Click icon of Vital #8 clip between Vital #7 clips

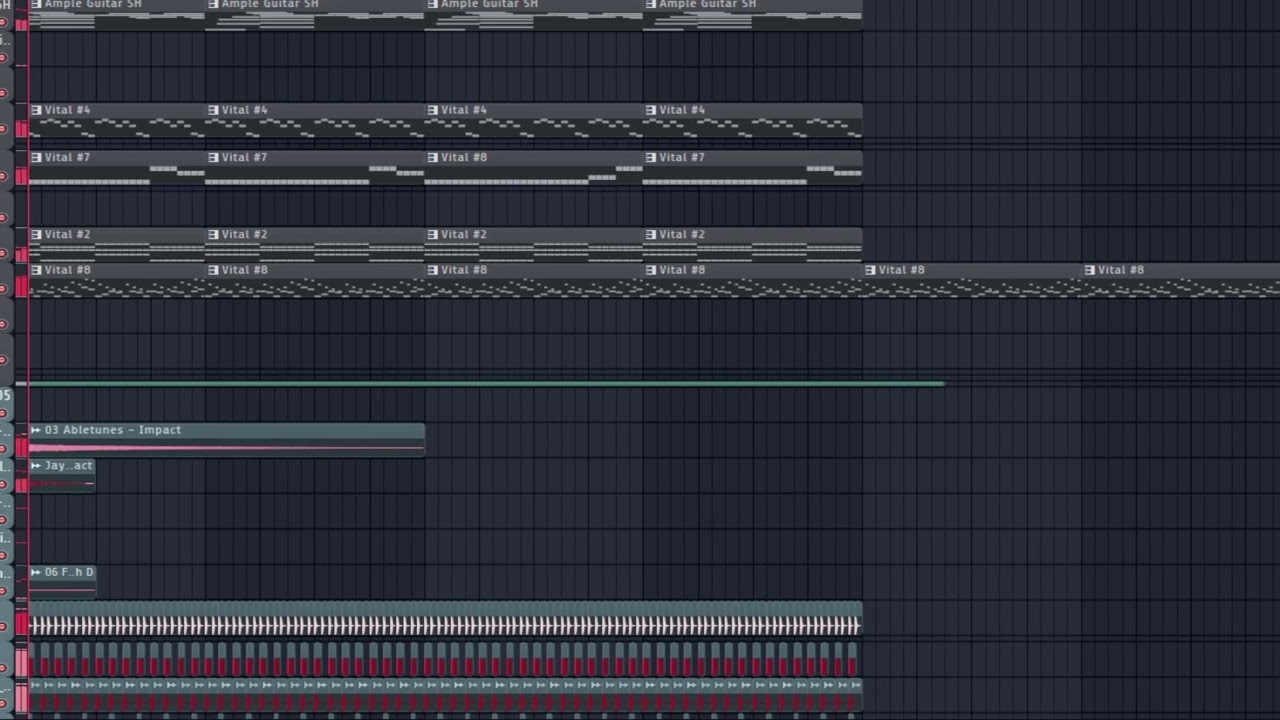pos(432,158)
